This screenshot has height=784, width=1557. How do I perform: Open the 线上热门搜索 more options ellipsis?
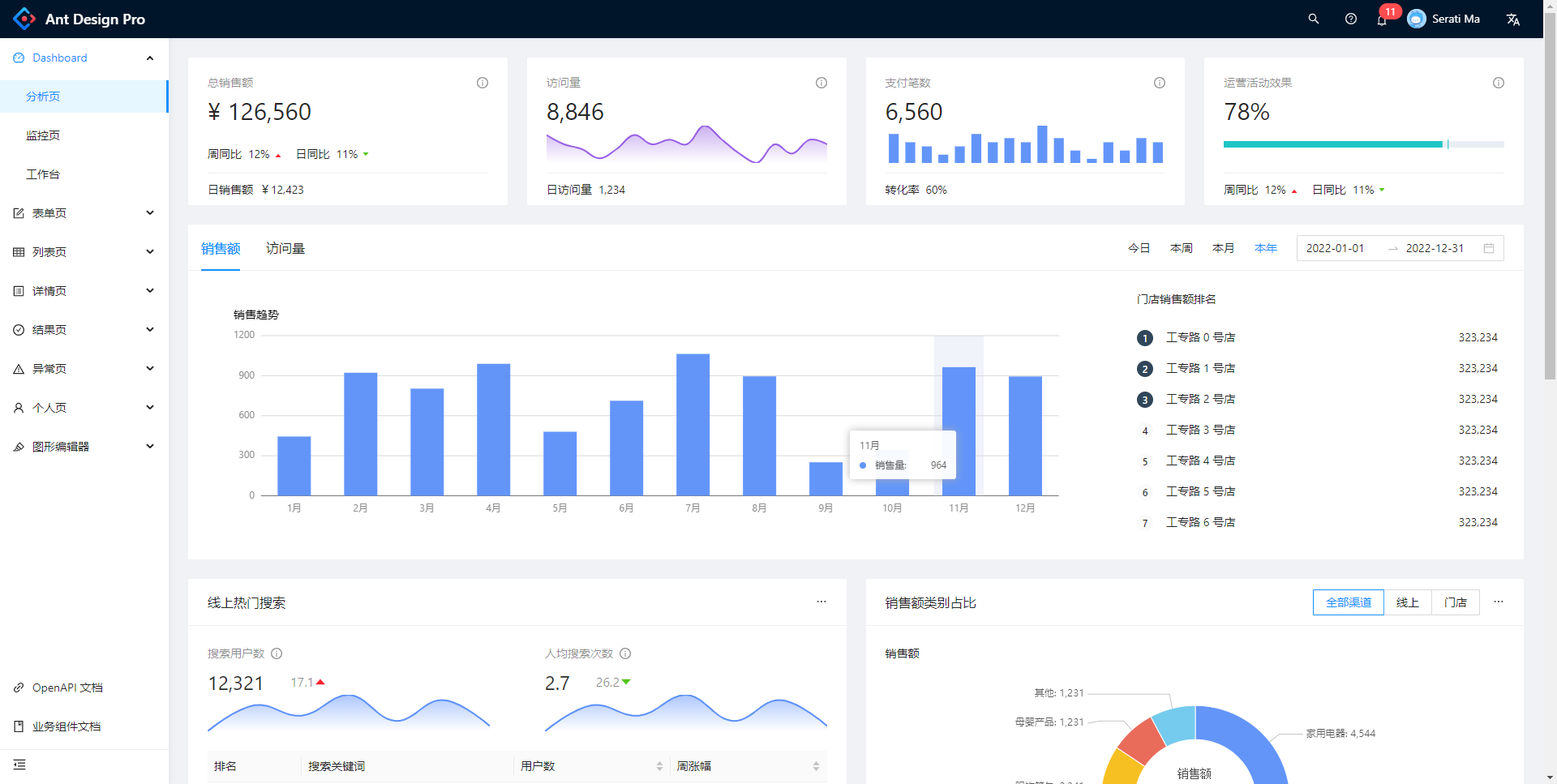click(x=821, y=602)
